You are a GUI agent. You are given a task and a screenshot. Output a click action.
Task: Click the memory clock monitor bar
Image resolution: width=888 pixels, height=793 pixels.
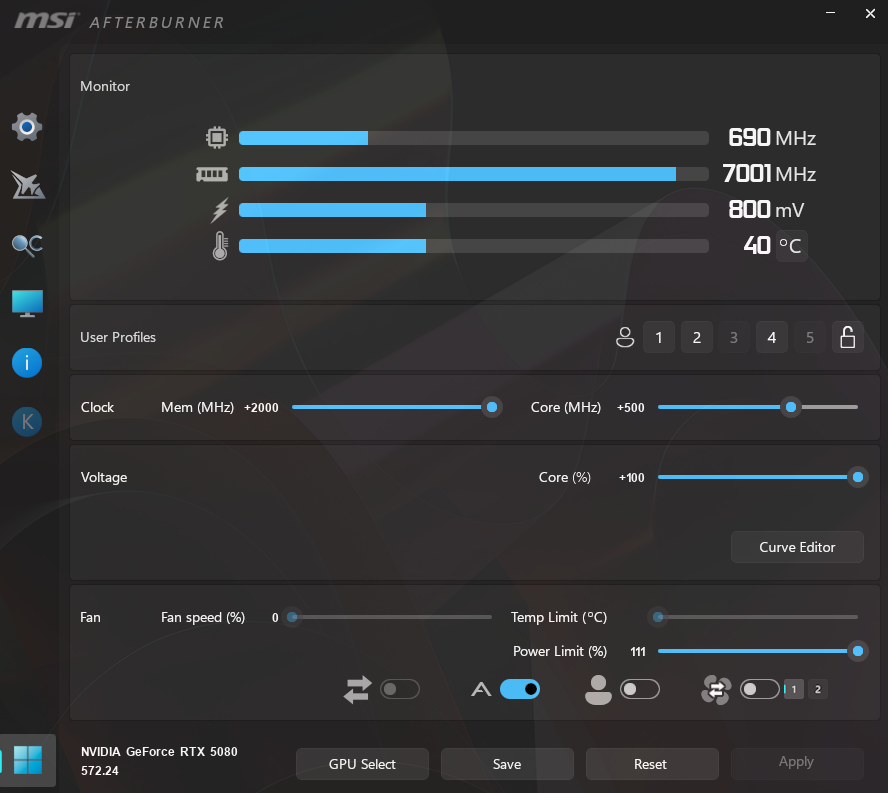tap(473, 174)
